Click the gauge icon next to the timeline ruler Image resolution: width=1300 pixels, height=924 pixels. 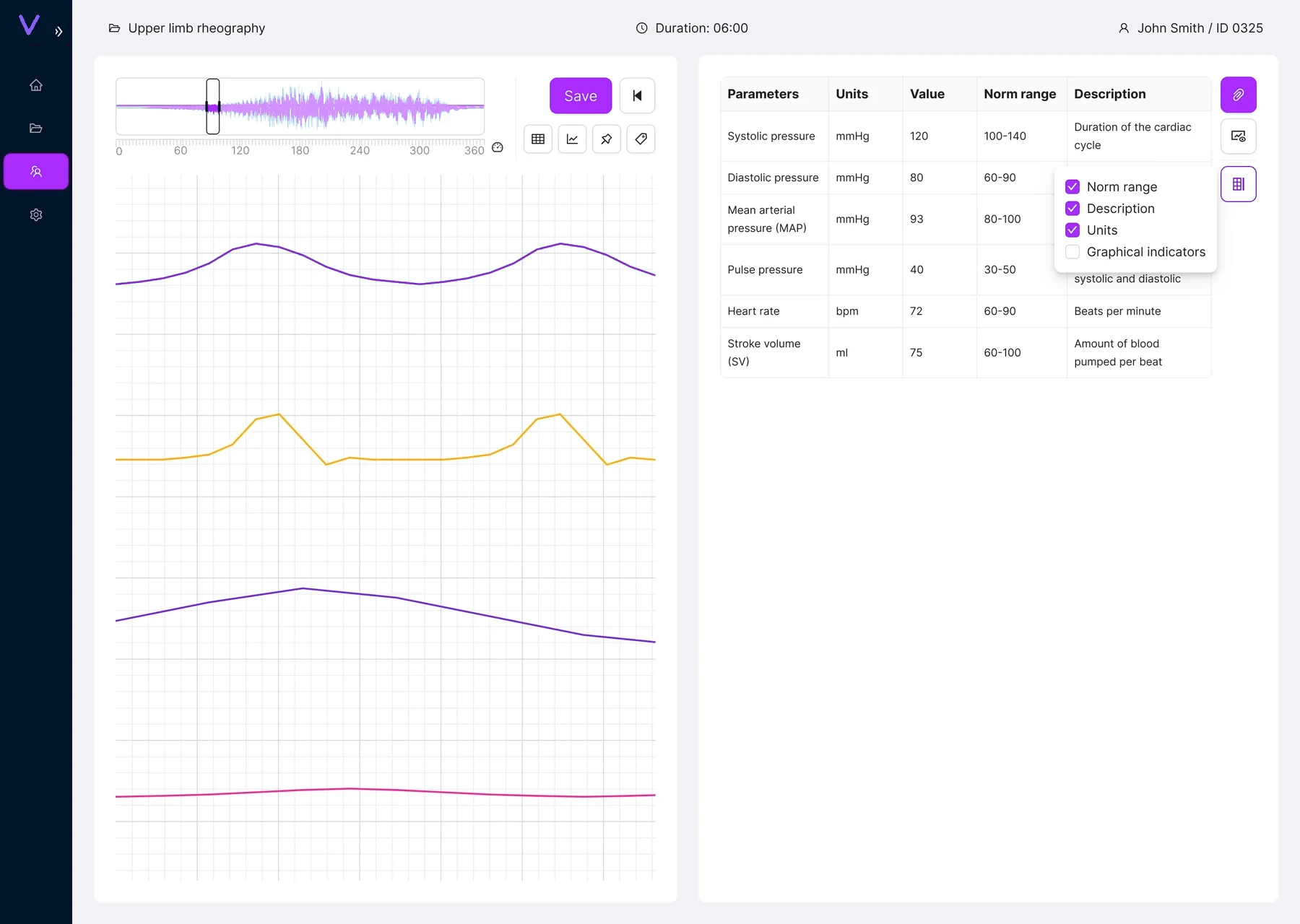498,147
